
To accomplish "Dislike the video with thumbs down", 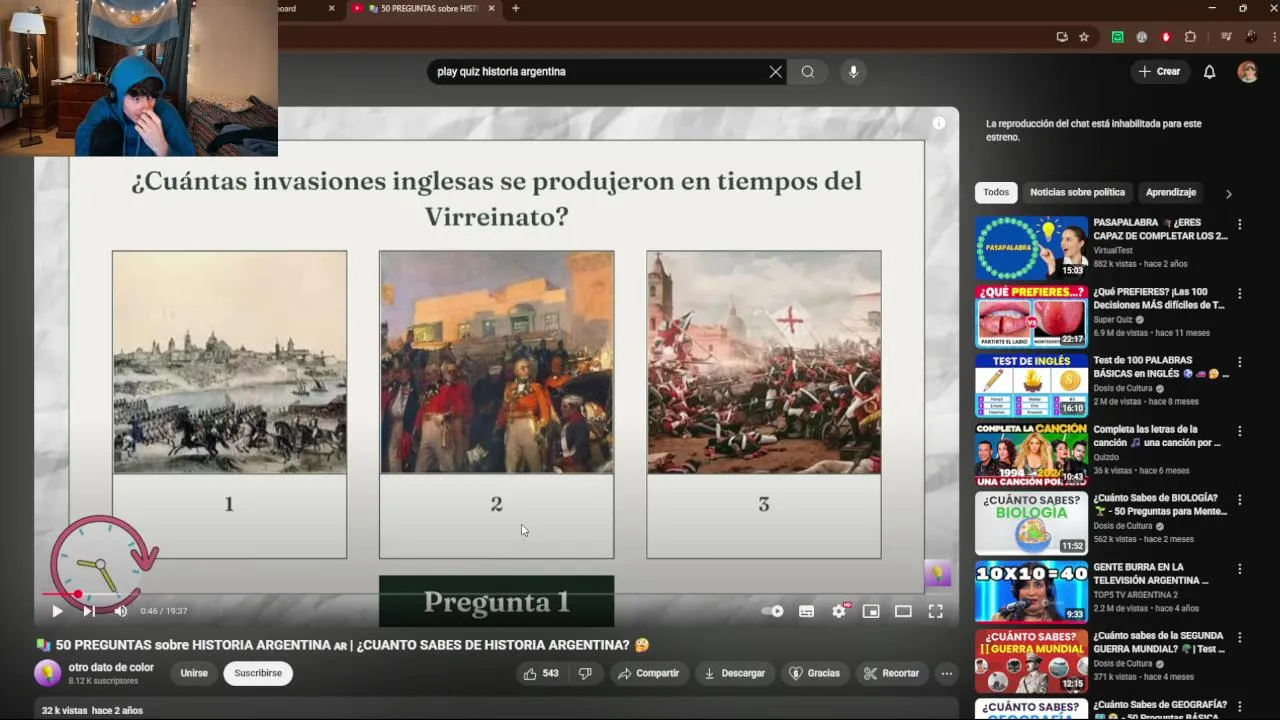I will (586, 674).
